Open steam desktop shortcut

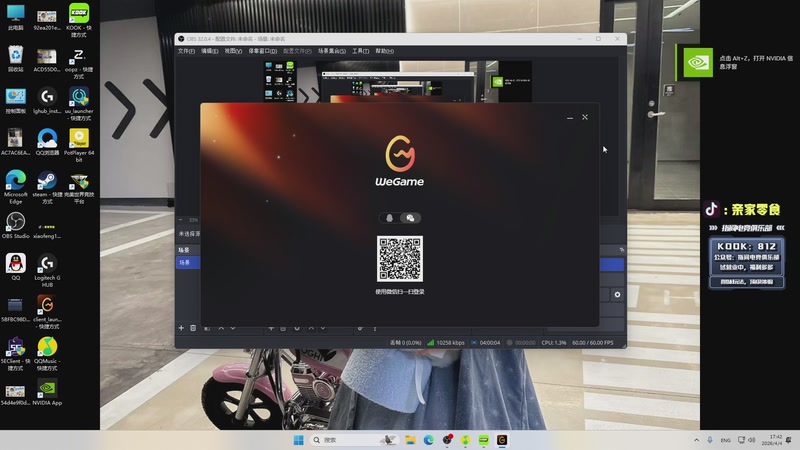(x=47, y=187)
